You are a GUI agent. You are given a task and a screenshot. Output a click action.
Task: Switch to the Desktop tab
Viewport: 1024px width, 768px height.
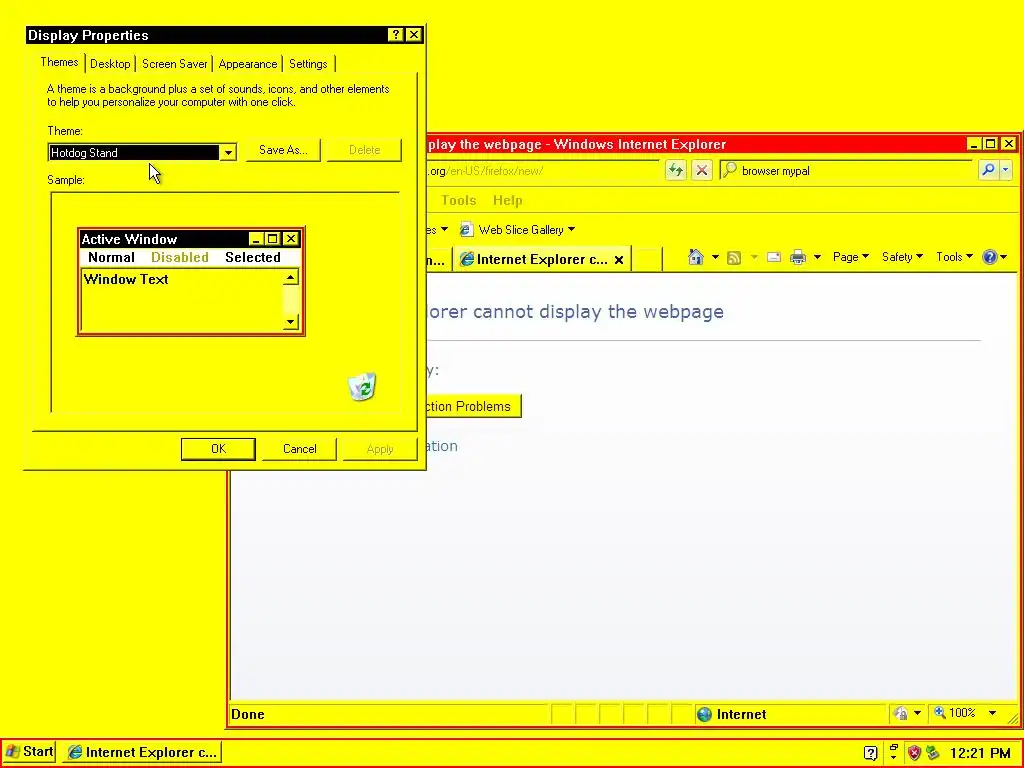[x=110, y=63]
